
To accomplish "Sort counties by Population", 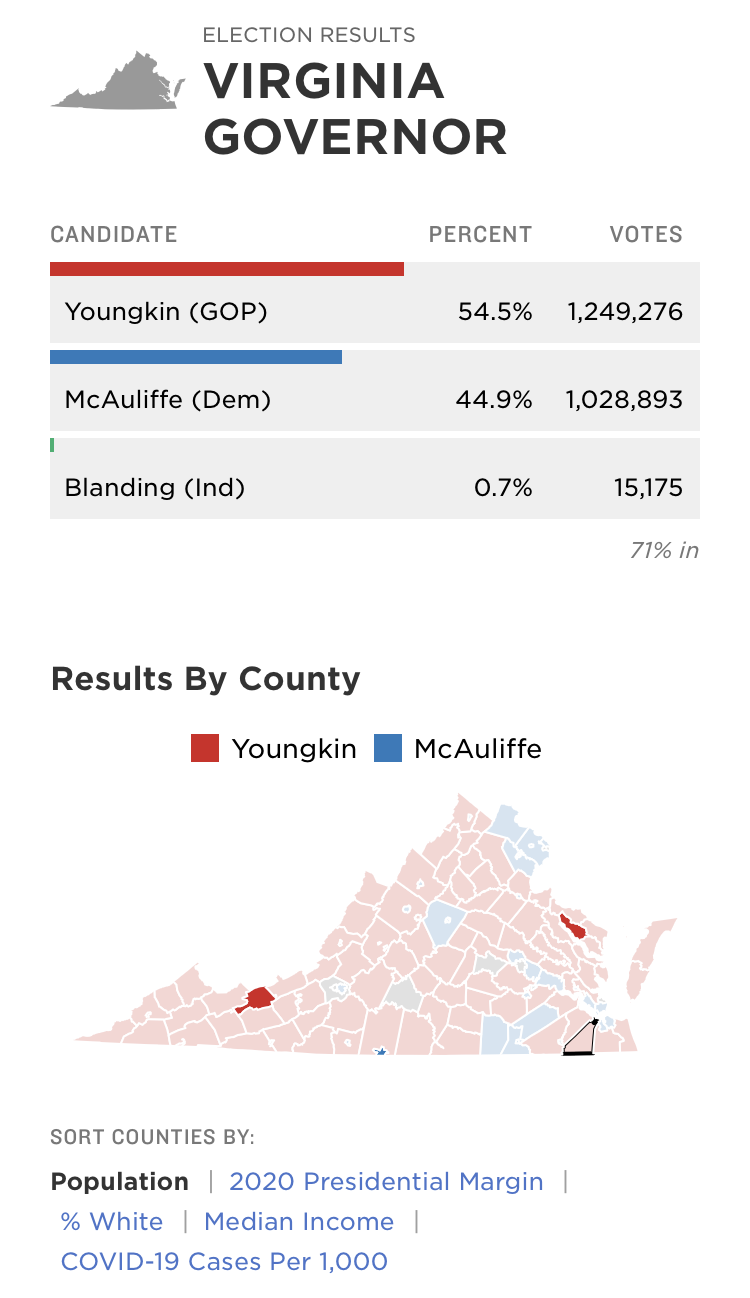I will tap(120, 1181).
